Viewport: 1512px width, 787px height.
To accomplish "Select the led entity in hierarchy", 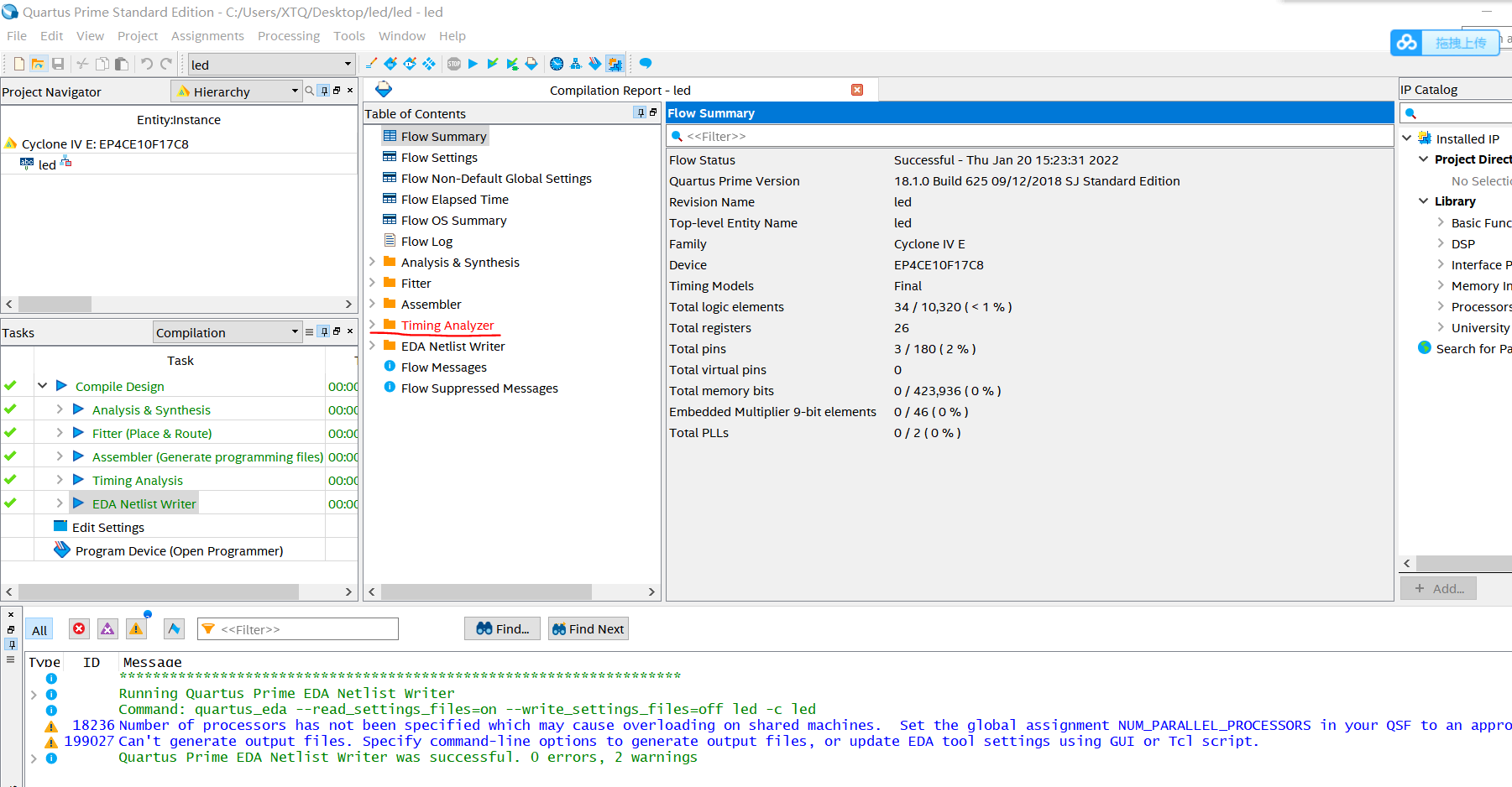I will pos(47,164).
